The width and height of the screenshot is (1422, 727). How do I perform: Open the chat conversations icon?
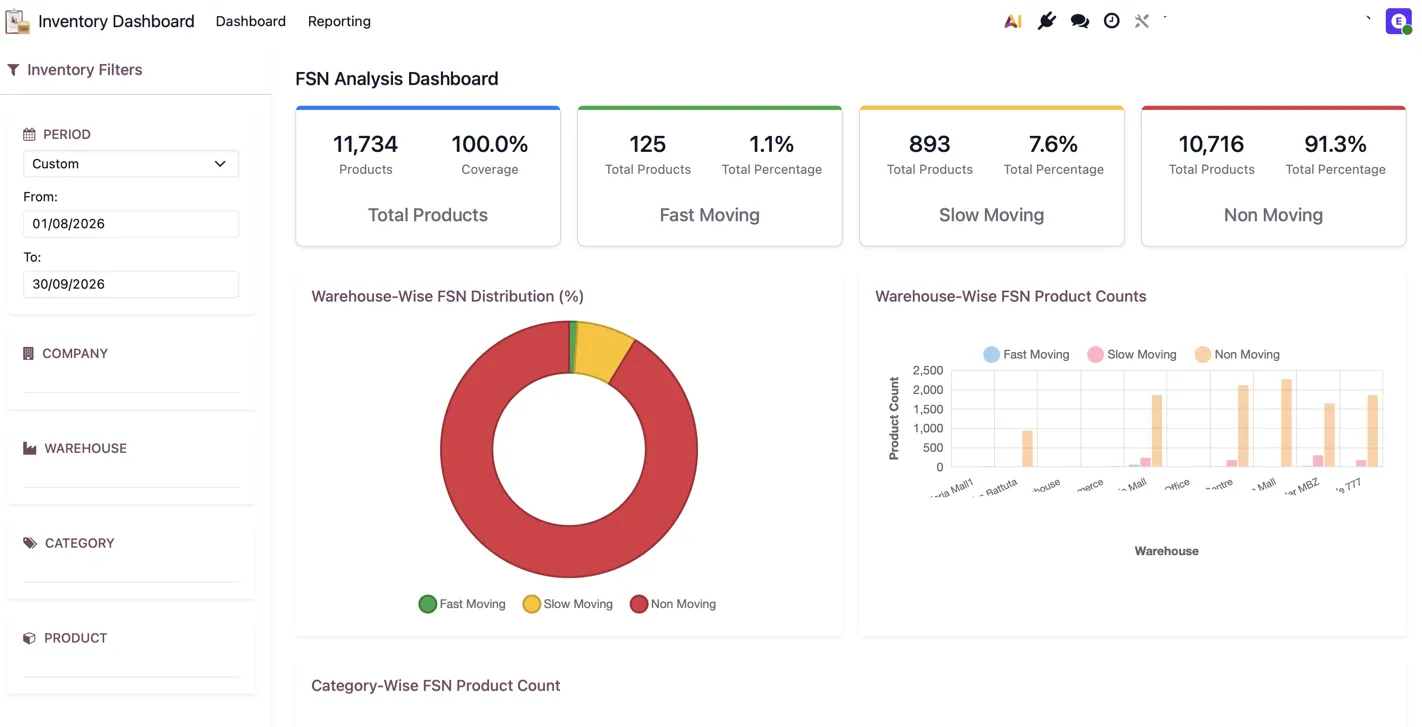click(x=1079, y=21)
